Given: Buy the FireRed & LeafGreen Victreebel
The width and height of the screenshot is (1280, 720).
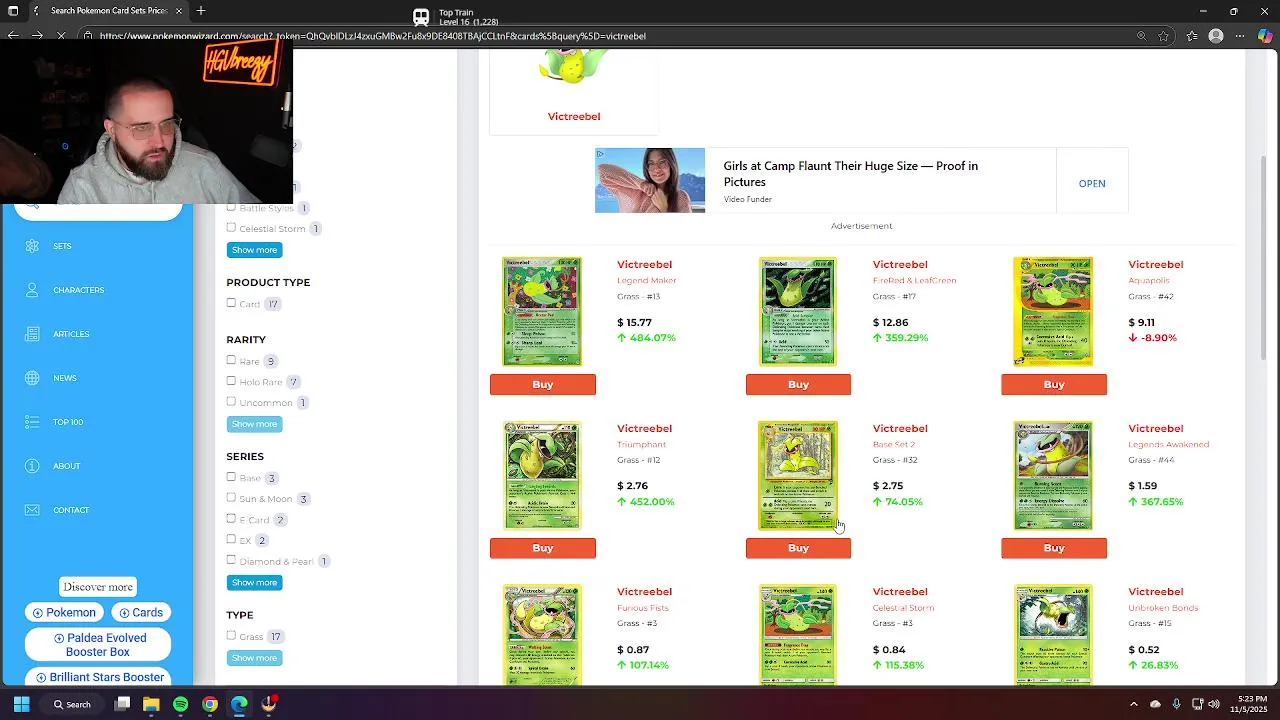Looking at the screenshot, I should (798, 384).
